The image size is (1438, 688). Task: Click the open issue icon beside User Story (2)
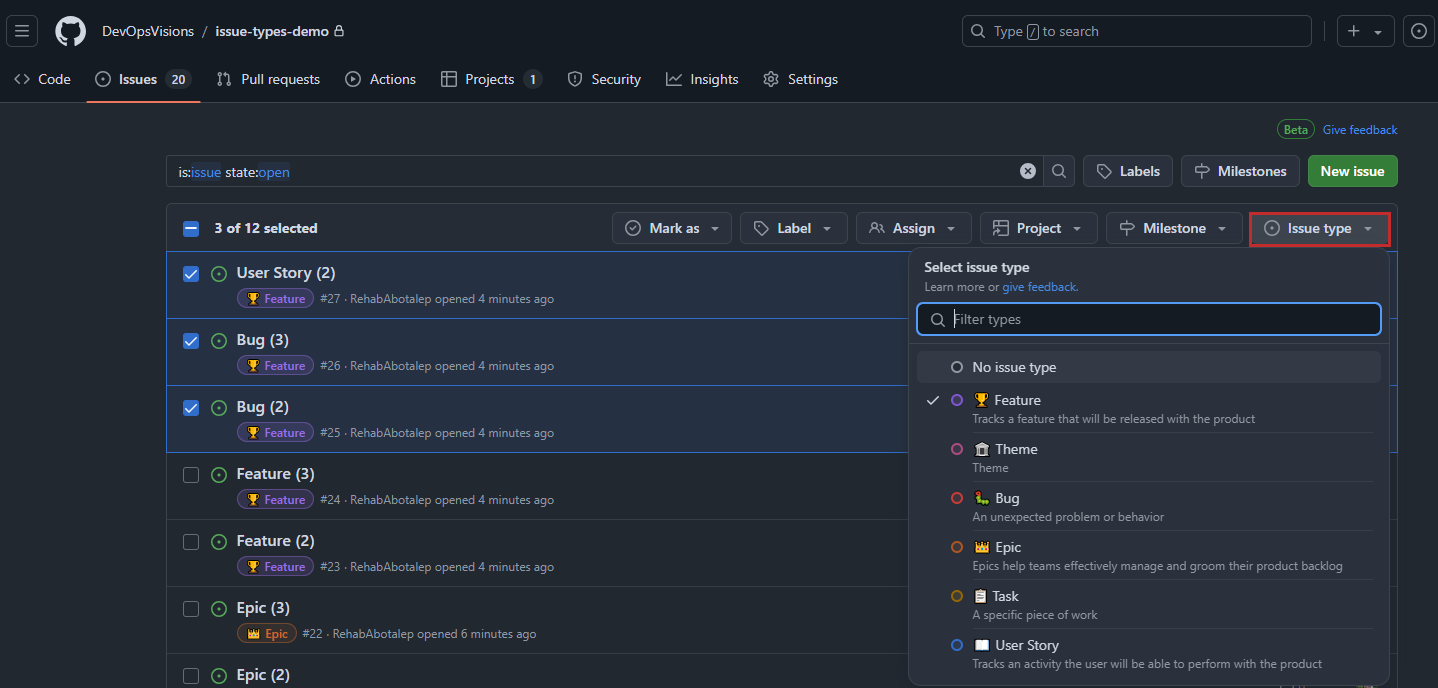(219, 273)
